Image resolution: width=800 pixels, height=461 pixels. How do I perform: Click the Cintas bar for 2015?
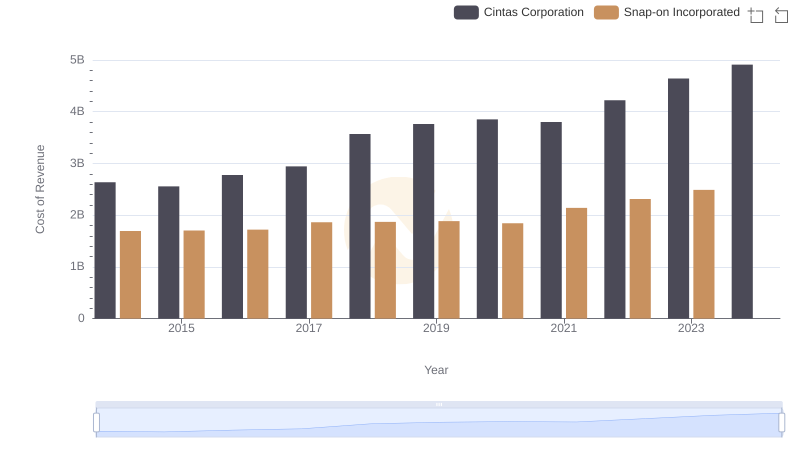[x=168, y=252]
